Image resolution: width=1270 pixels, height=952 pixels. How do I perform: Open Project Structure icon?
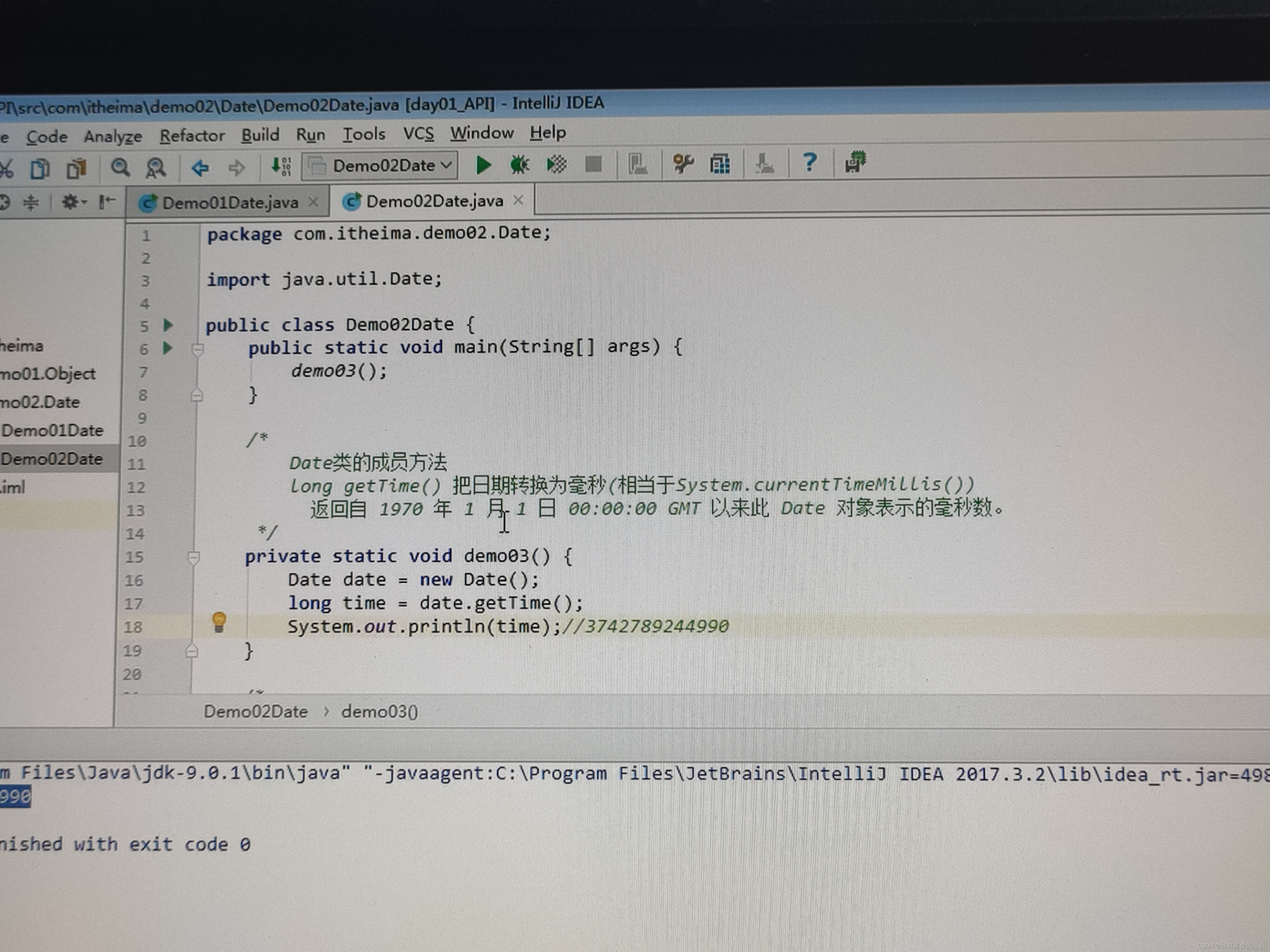(x=719, y=164)
